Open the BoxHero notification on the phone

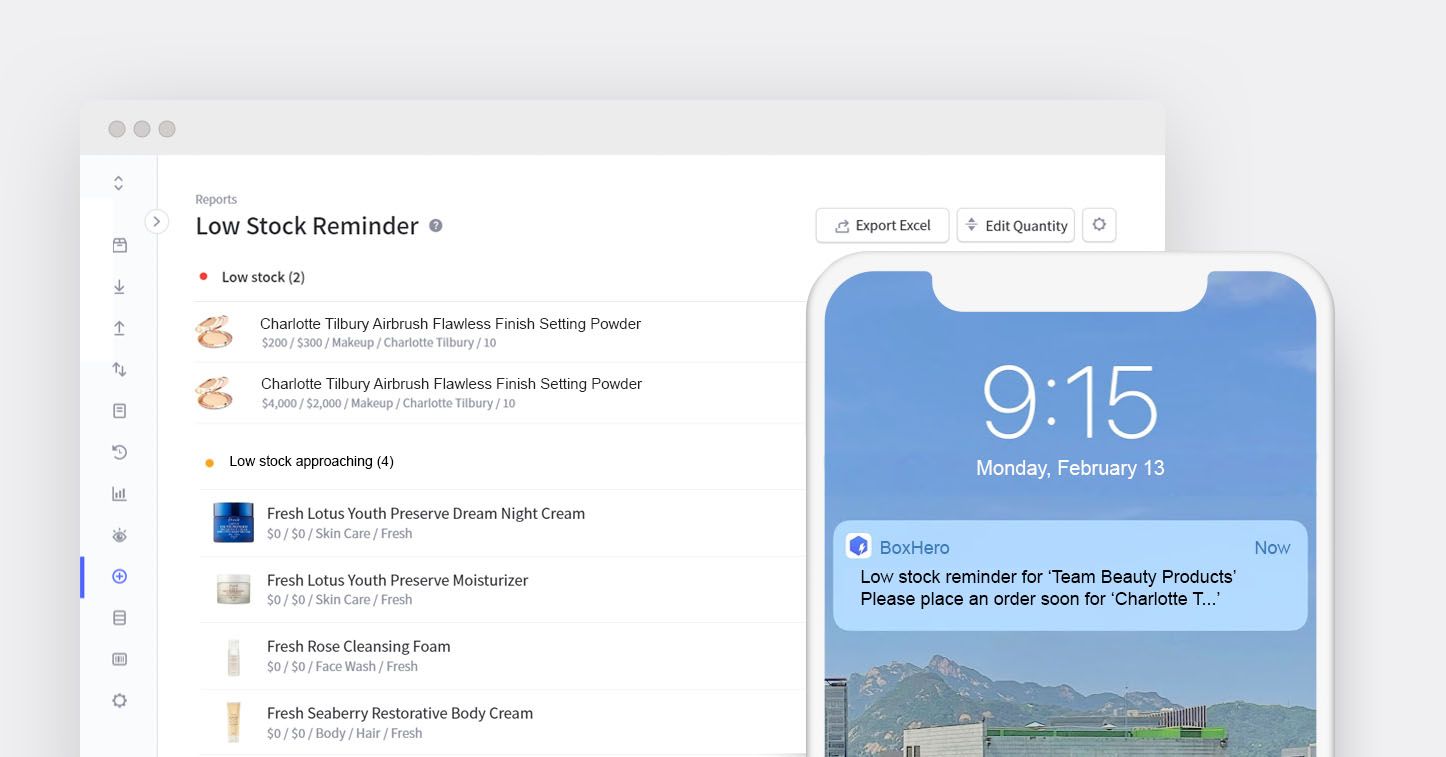click(x=1069, y=575)
